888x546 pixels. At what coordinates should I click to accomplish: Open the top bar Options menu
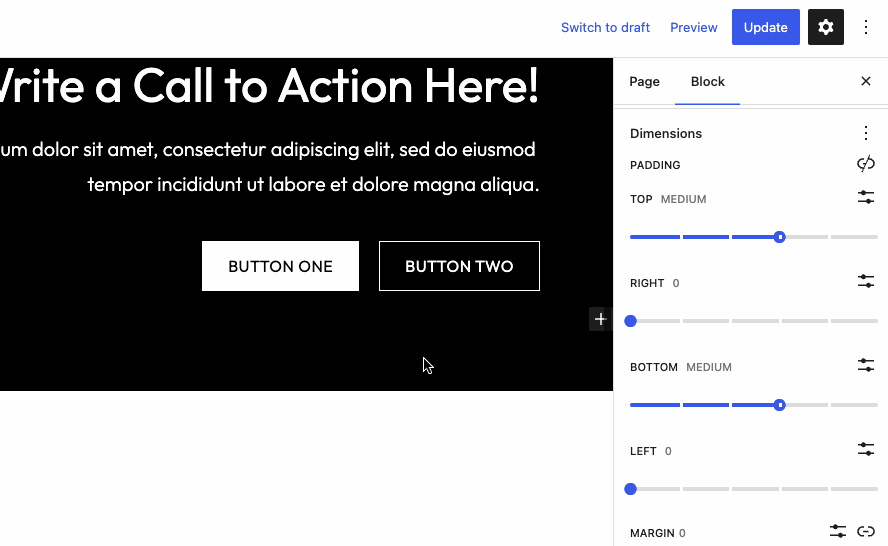pyautogui.click(x=866, y=27)
